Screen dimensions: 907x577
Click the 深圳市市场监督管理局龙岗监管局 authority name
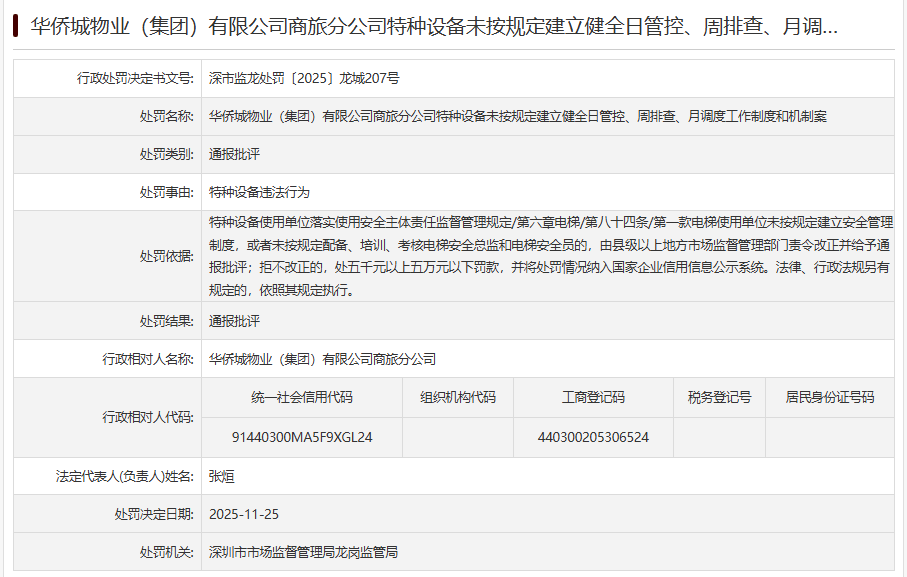(x=303, y=552)
